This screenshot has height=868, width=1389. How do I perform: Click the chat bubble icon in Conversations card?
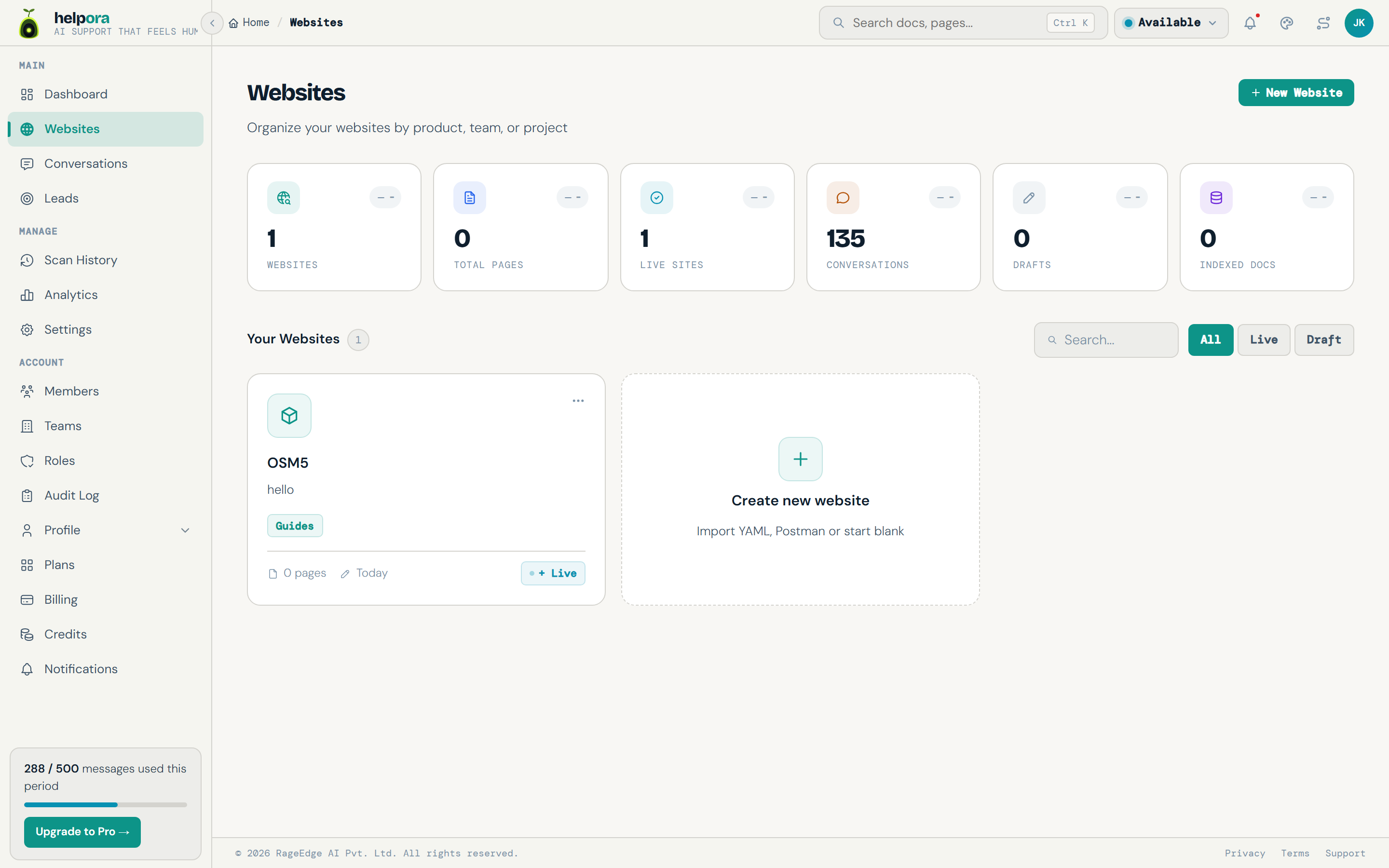point(843,198)
